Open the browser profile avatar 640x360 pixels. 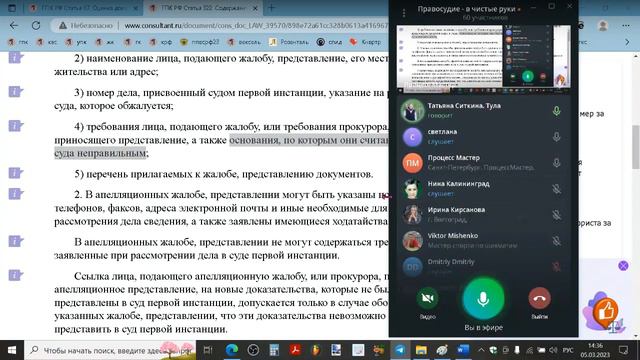click(603, 25)
